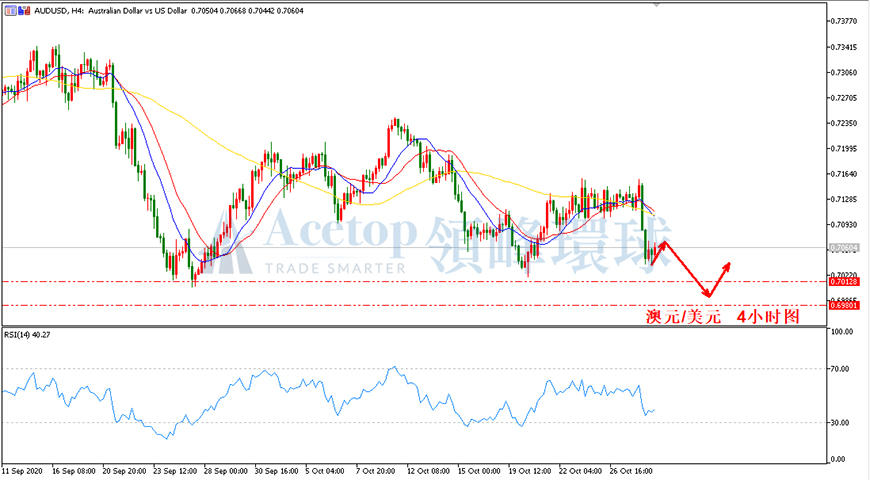This screenshot has width=870, height=480.
Task: Click the 12 Oct 08:00 time label
Action: [429, 471]
